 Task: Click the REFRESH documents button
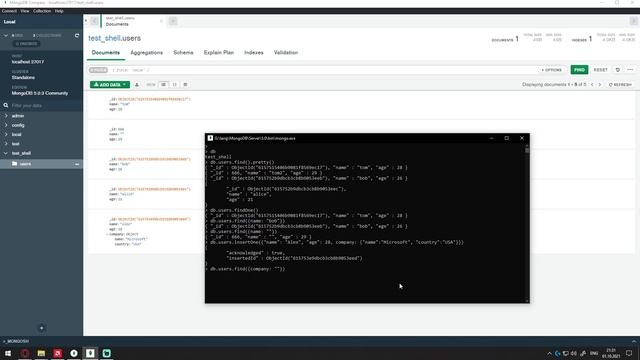[x=620, y=84]
